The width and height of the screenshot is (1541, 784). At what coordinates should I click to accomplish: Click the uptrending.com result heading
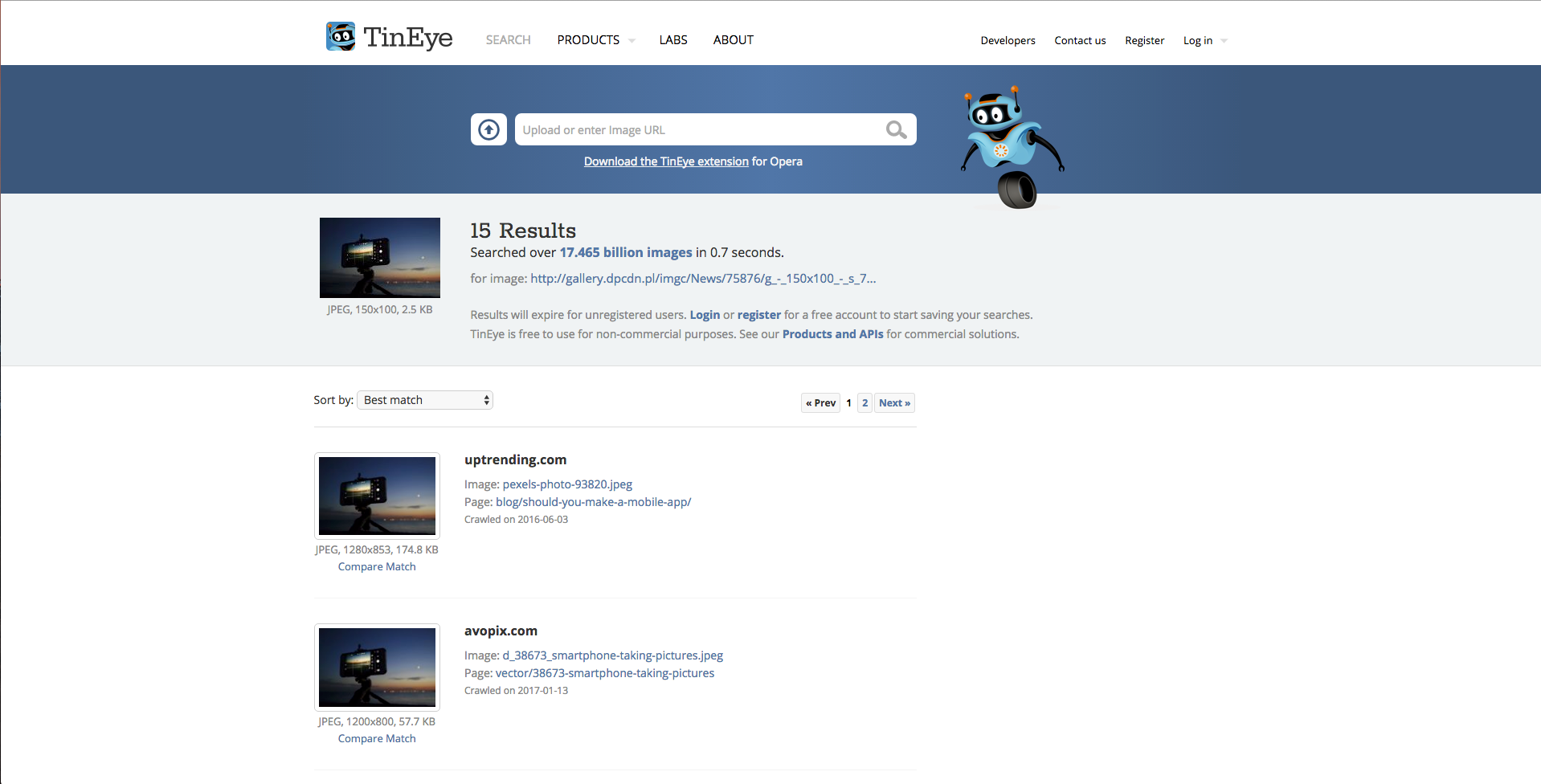[516, 459]
